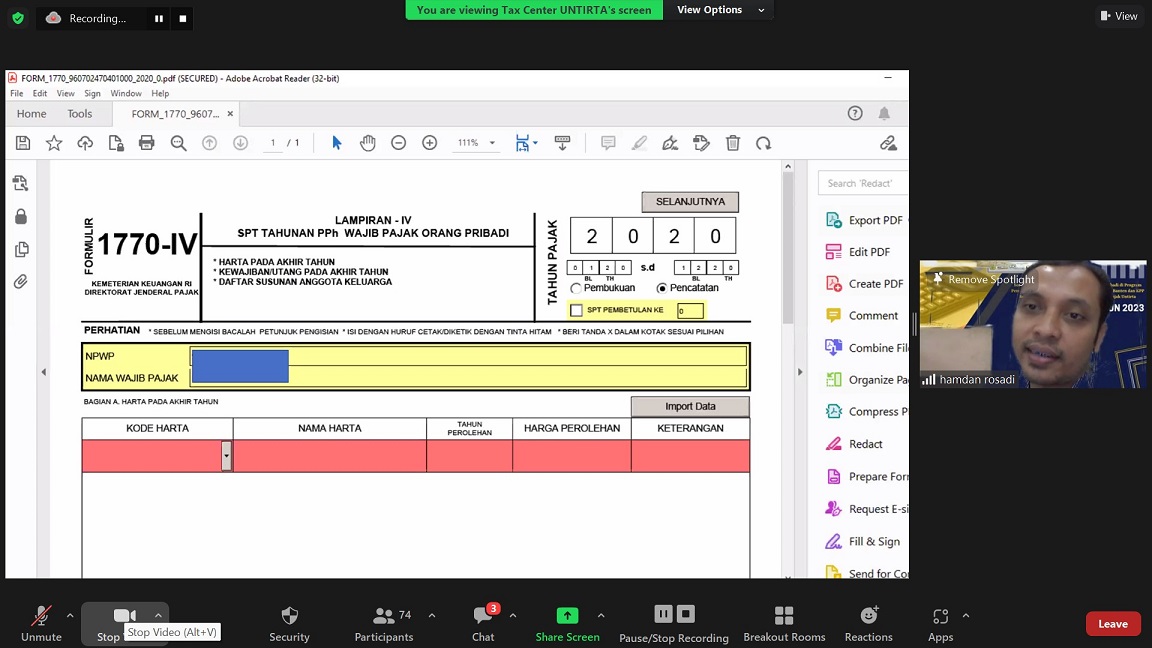The width and height of the screenshot is (1152, 648).
Task: Select the Hand pan tool
Action: [368, 143]
